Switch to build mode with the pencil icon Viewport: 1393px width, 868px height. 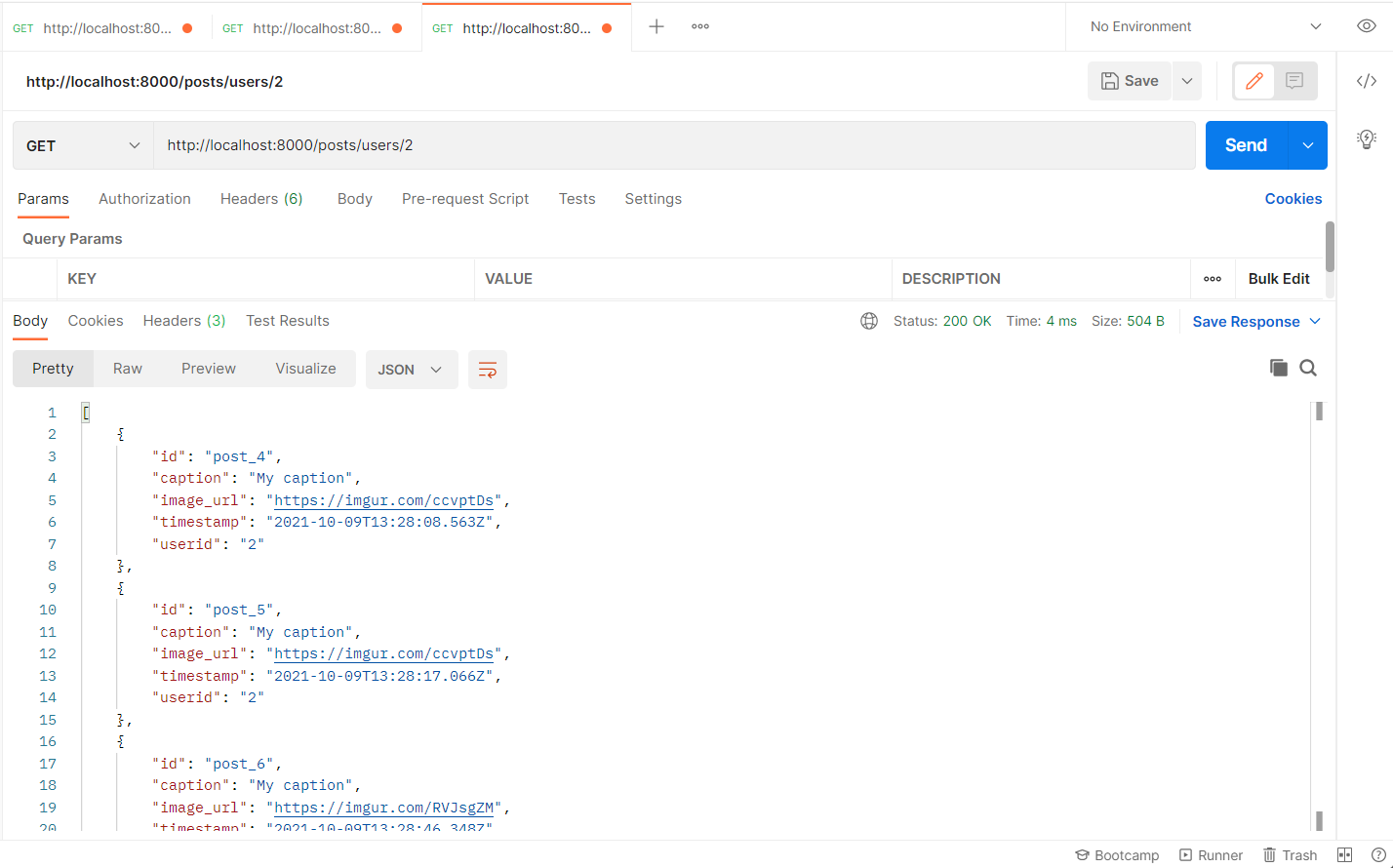click(1254, 81)
